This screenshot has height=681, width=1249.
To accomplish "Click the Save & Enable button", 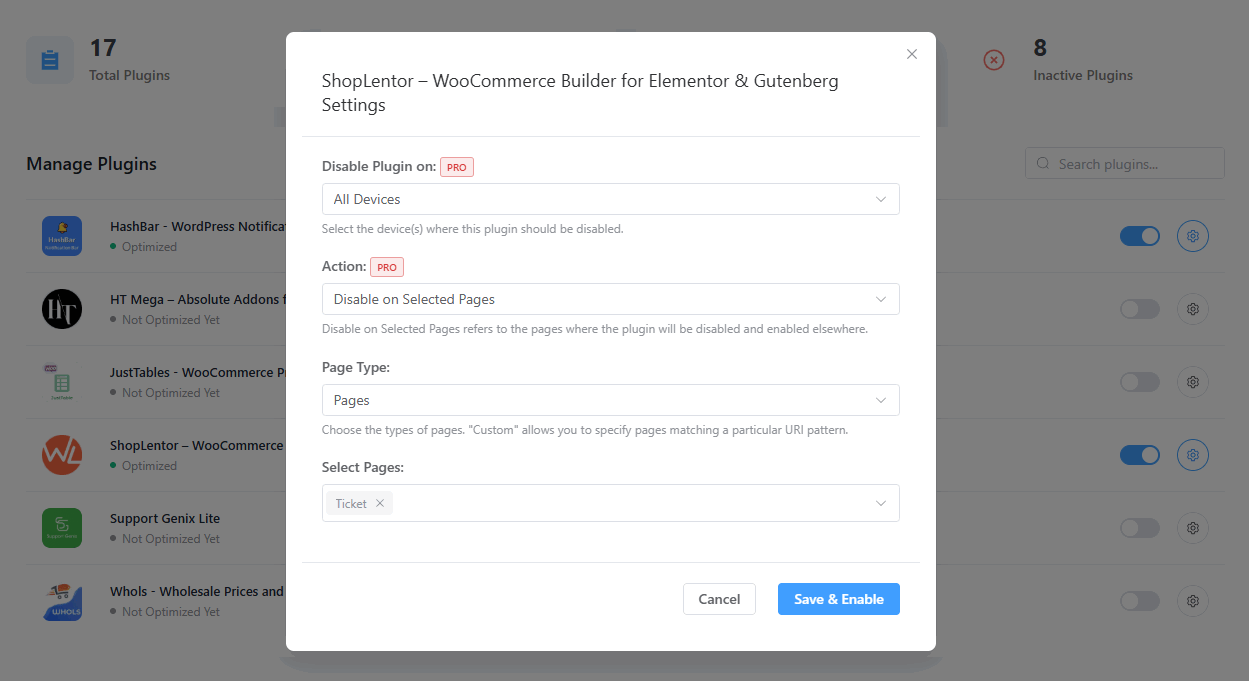I will (x=839, y=599).
